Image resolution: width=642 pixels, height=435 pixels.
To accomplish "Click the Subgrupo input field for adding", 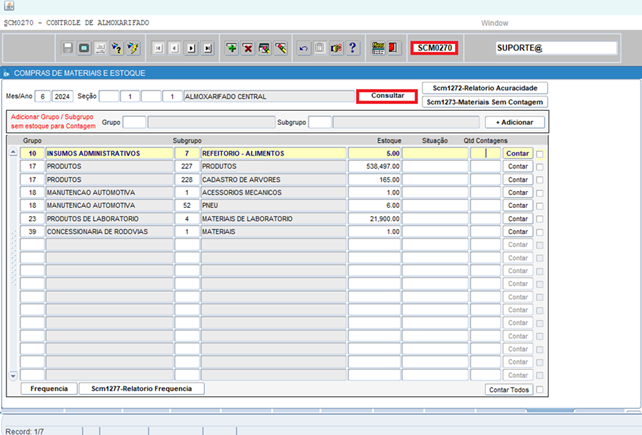I will coord(320,122).
